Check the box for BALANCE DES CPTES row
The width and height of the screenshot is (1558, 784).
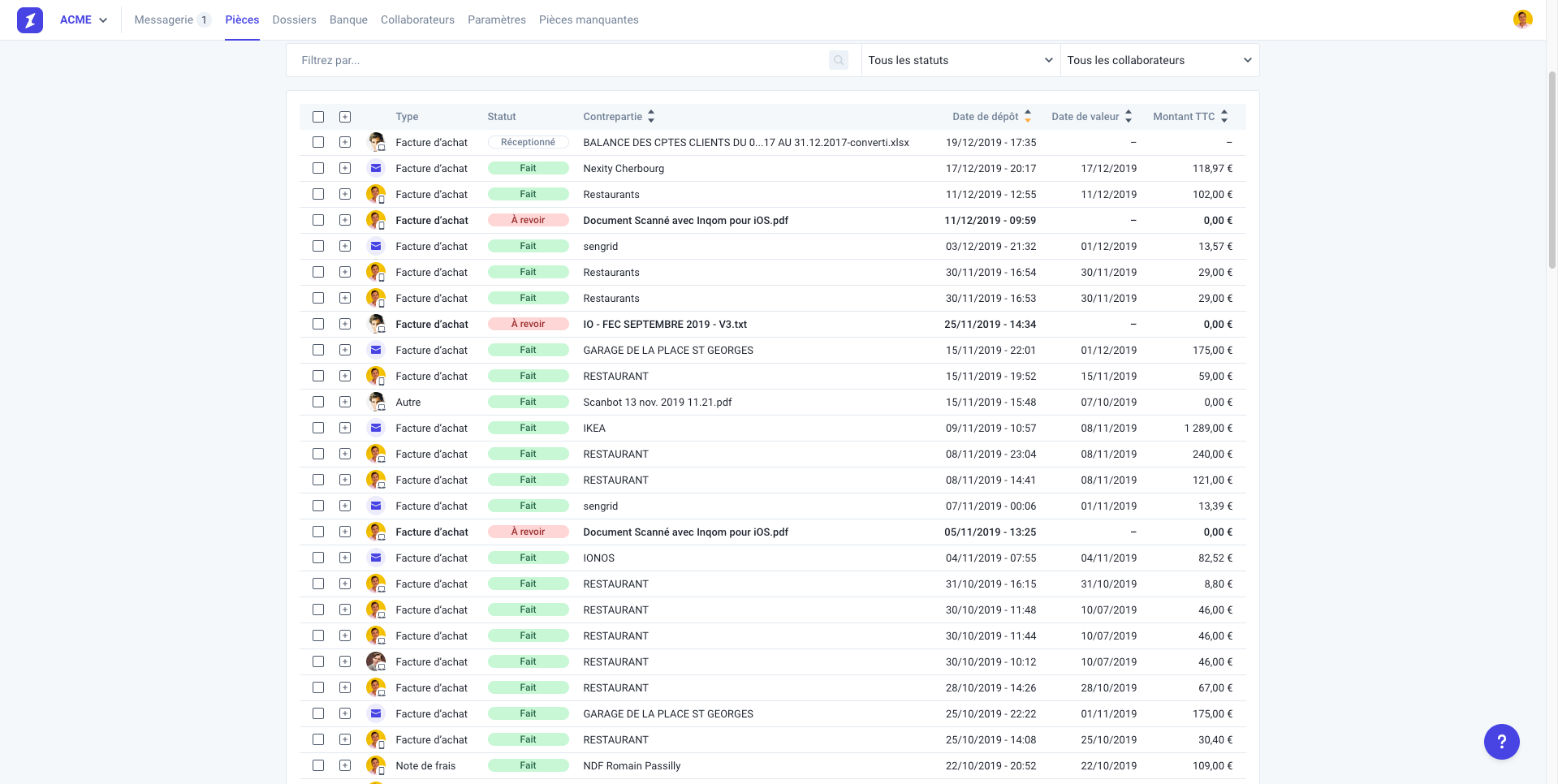pos(318,142)
